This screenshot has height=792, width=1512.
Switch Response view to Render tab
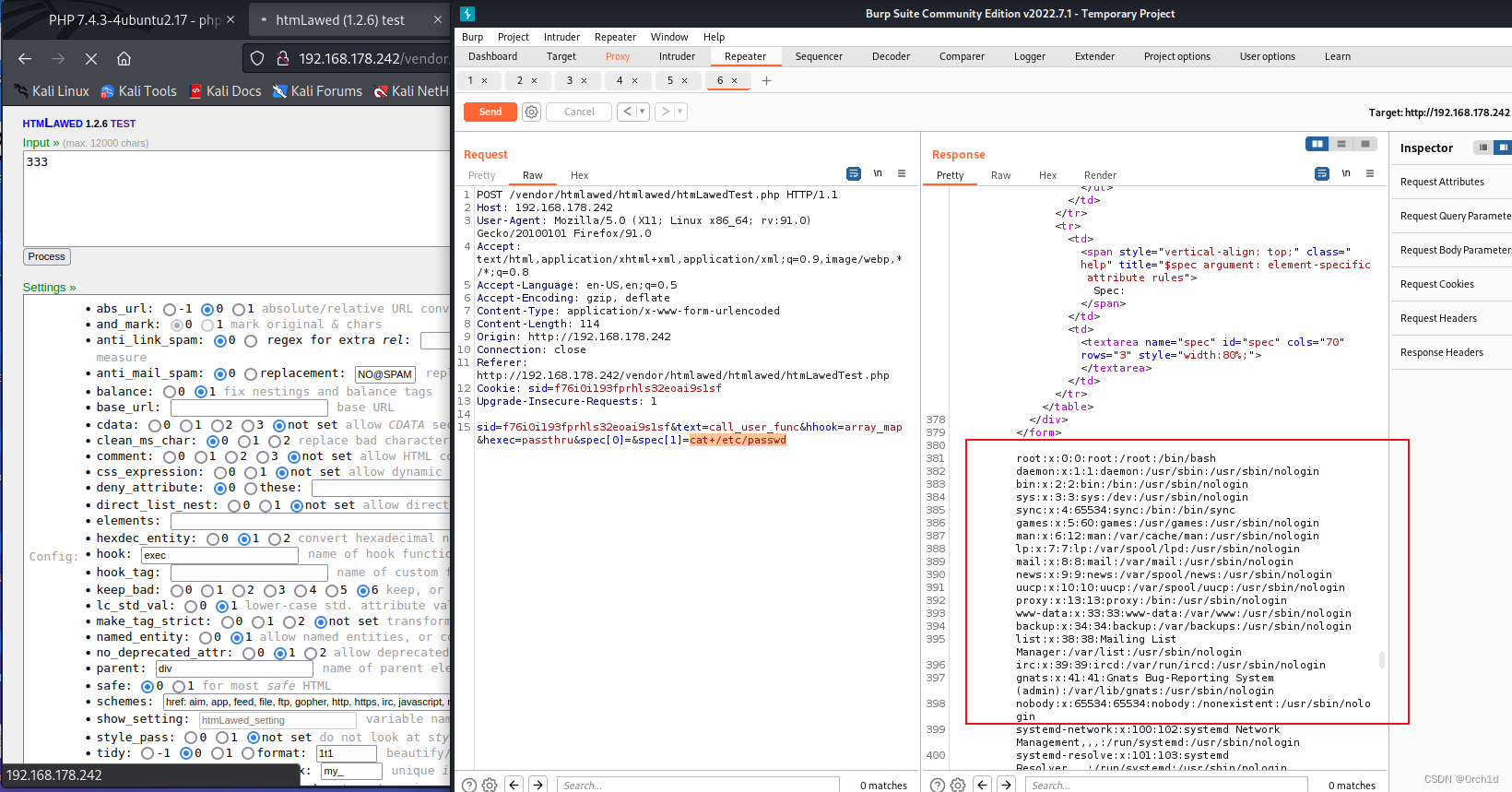click(x=1100, y=175)
